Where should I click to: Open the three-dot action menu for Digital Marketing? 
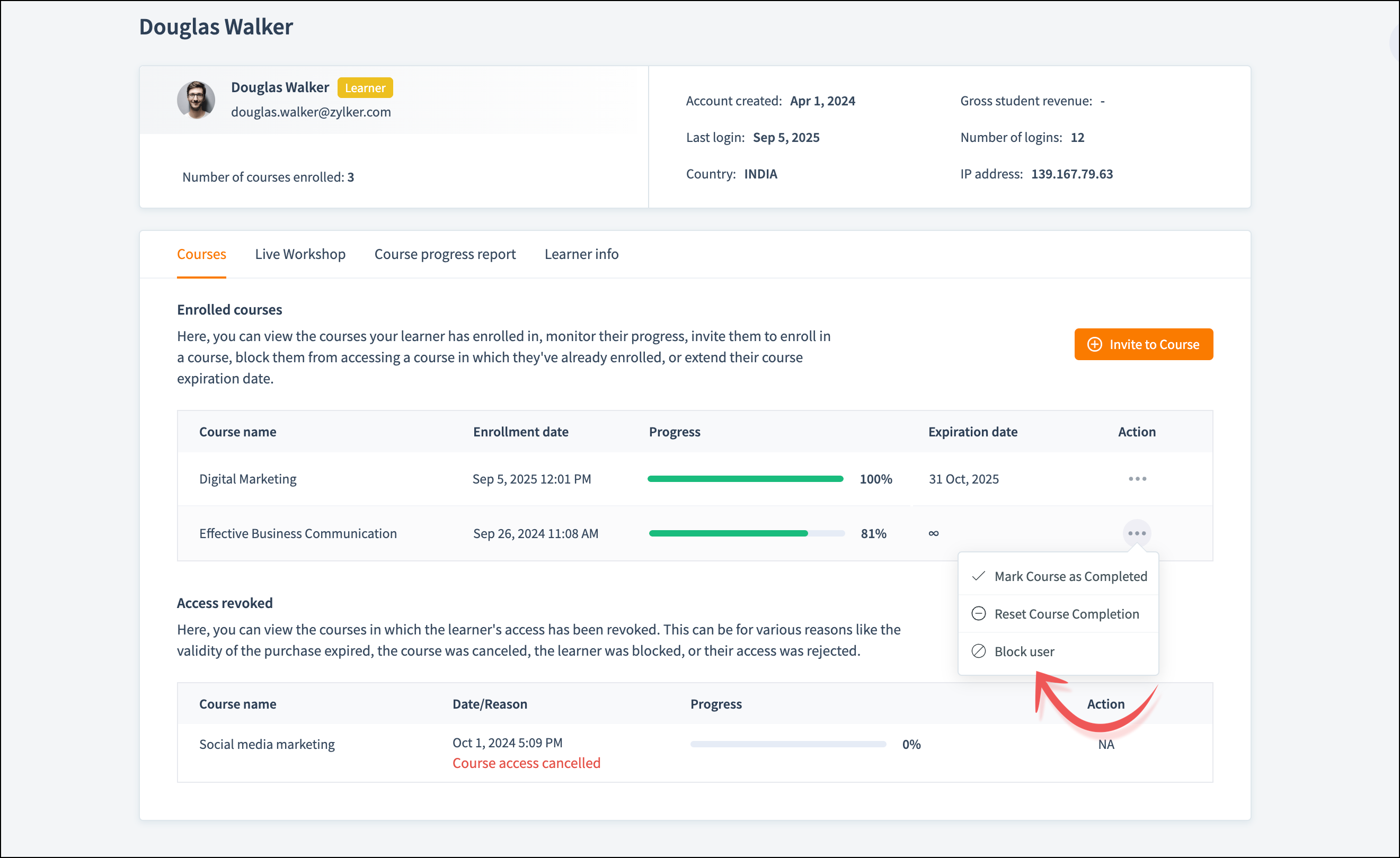point(1137,479)
